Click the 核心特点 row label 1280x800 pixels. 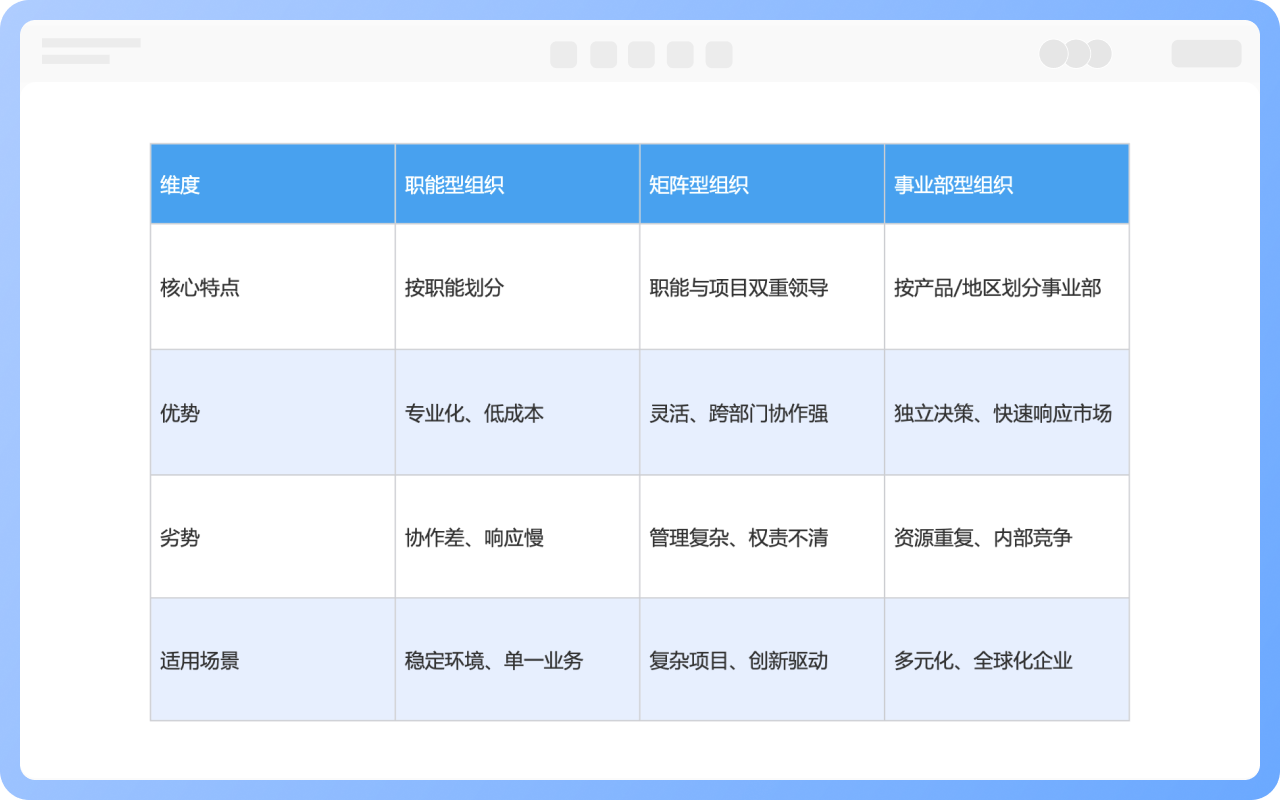coord(272,287)
